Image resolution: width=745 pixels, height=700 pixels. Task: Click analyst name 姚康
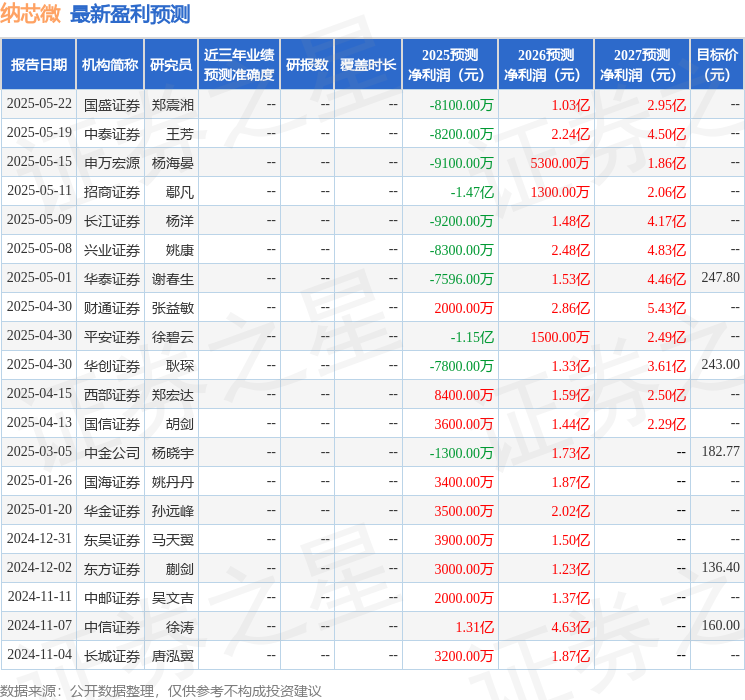180,250
